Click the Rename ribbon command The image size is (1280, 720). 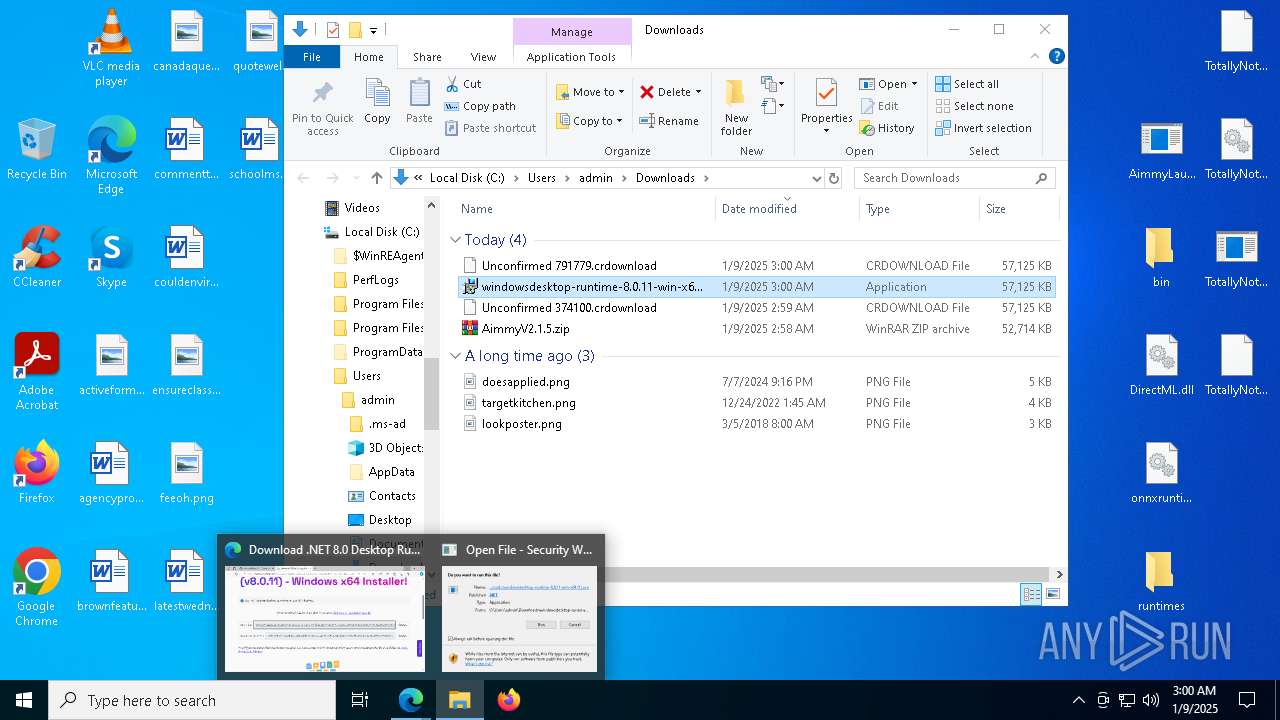pyautogui.click(x=669, y=121)
